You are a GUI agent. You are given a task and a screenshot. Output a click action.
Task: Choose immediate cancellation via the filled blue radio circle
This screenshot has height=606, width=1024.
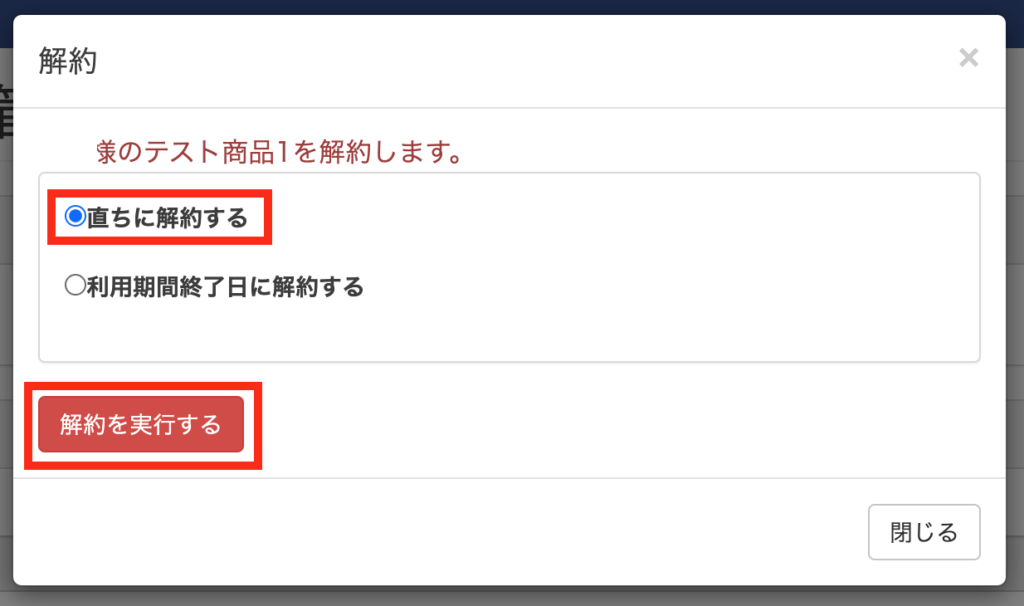75,215
